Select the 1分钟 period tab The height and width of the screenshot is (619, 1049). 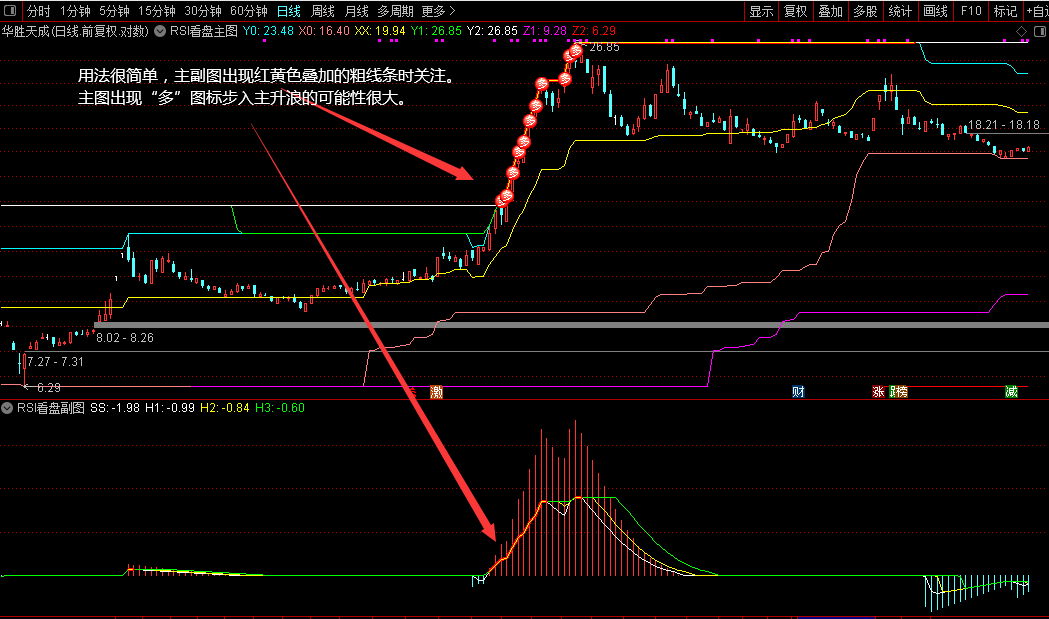tap(75, 11)
